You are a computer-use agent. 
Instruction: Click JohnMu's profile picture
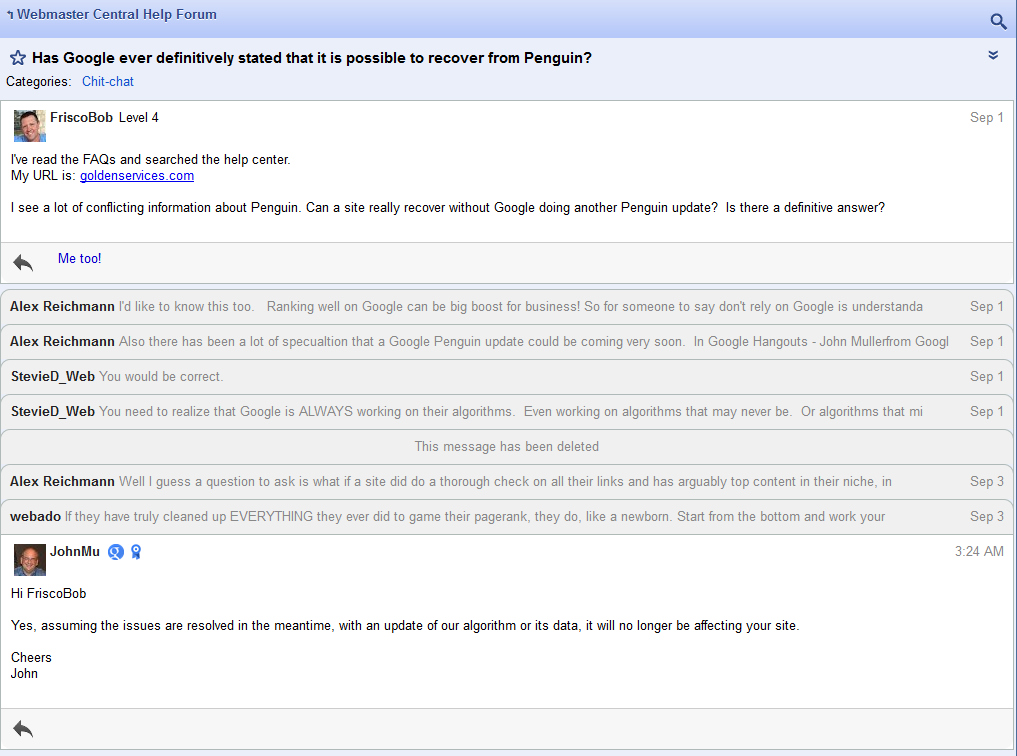click(x=29, y=559)
